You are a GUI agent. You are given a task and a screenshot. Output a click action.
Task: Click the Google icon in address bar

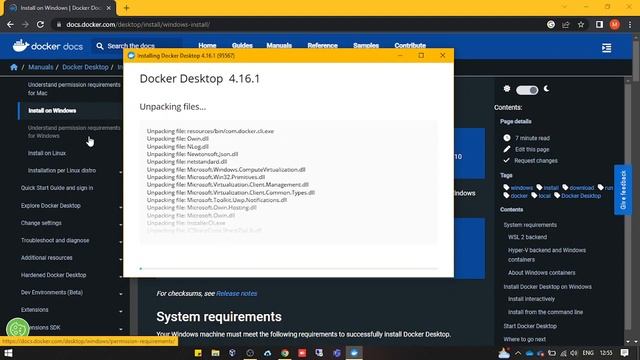[551, 24]
